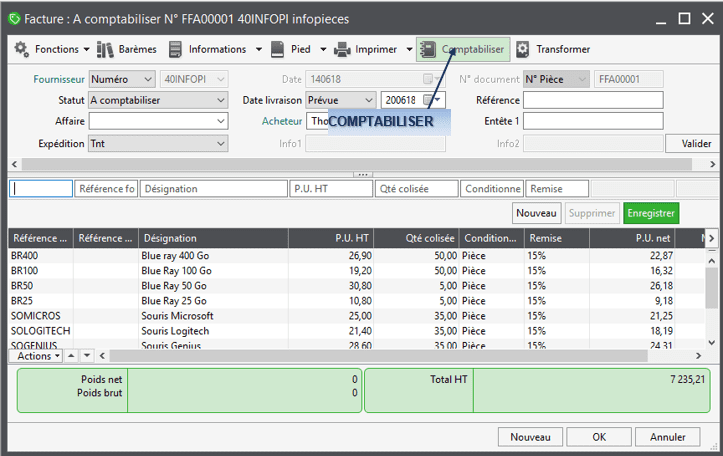Sort by Remise column header
Image resolution: width=723 pixels, height=456 pixels.
[557, 238]
